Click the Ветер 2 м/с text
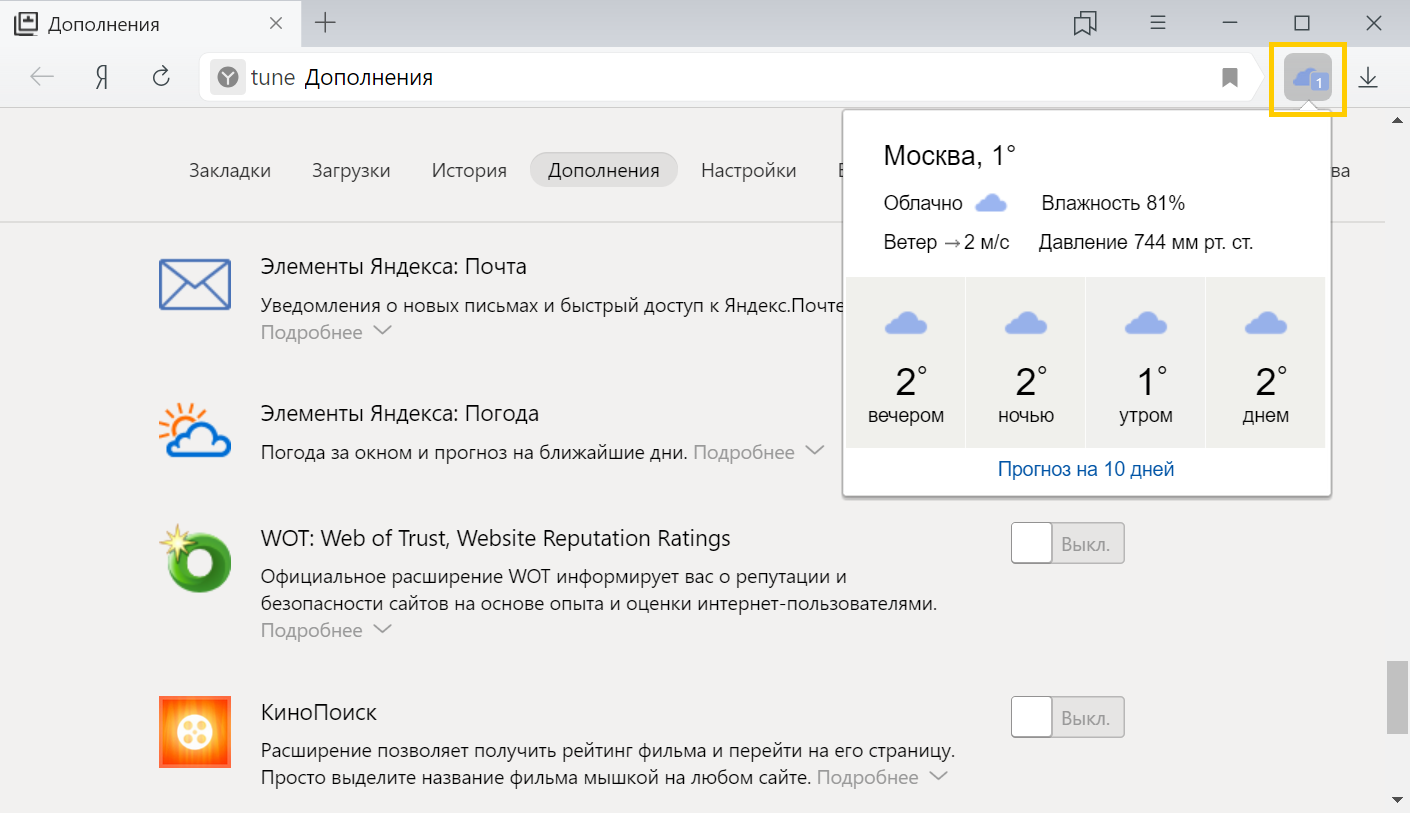Image resolution: width=1410 pixels, height=813 pixels. click(x=947, y=242)
